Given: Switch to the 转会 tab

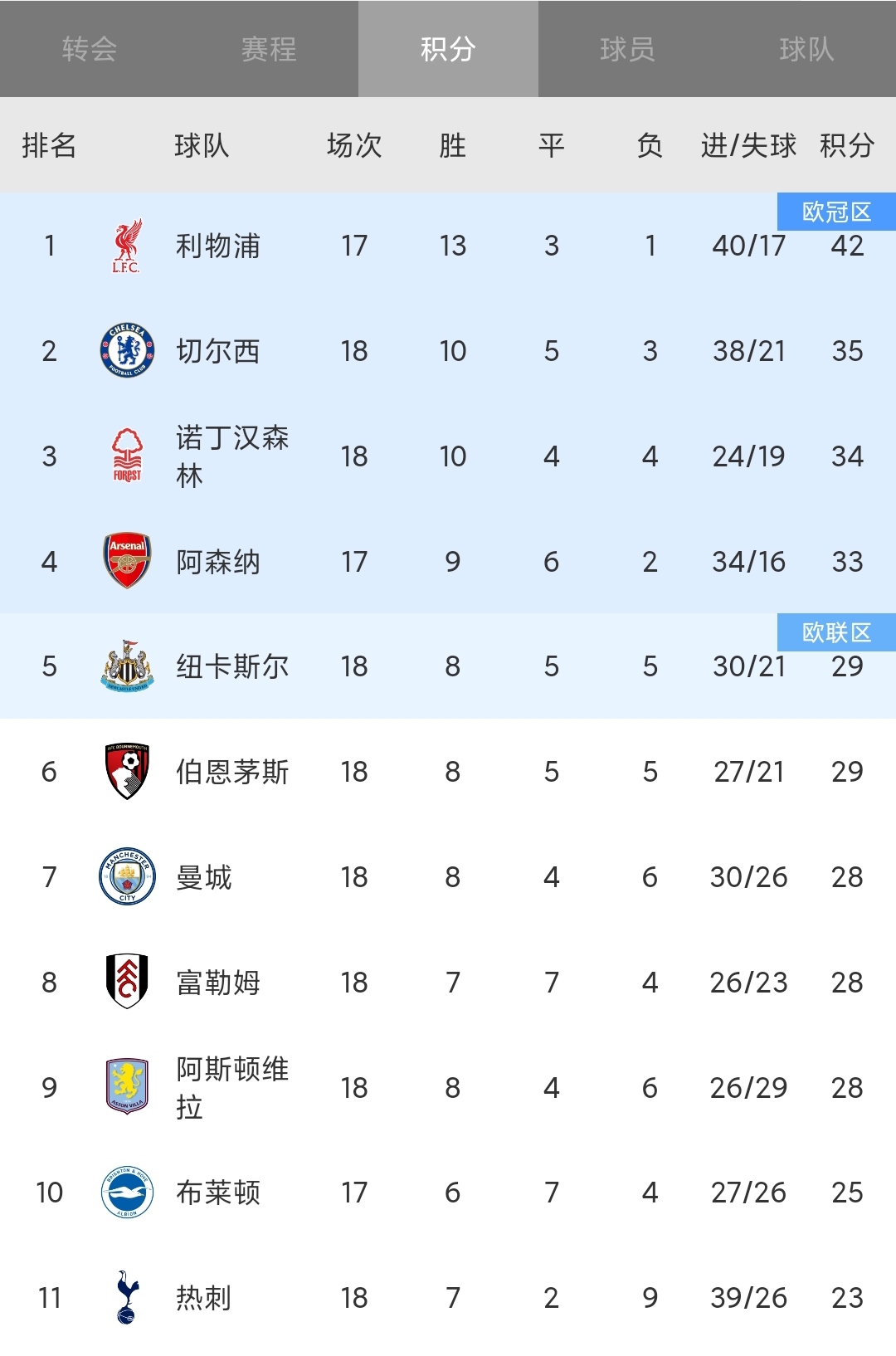Looking at the screenshot, I should (89, 48).
